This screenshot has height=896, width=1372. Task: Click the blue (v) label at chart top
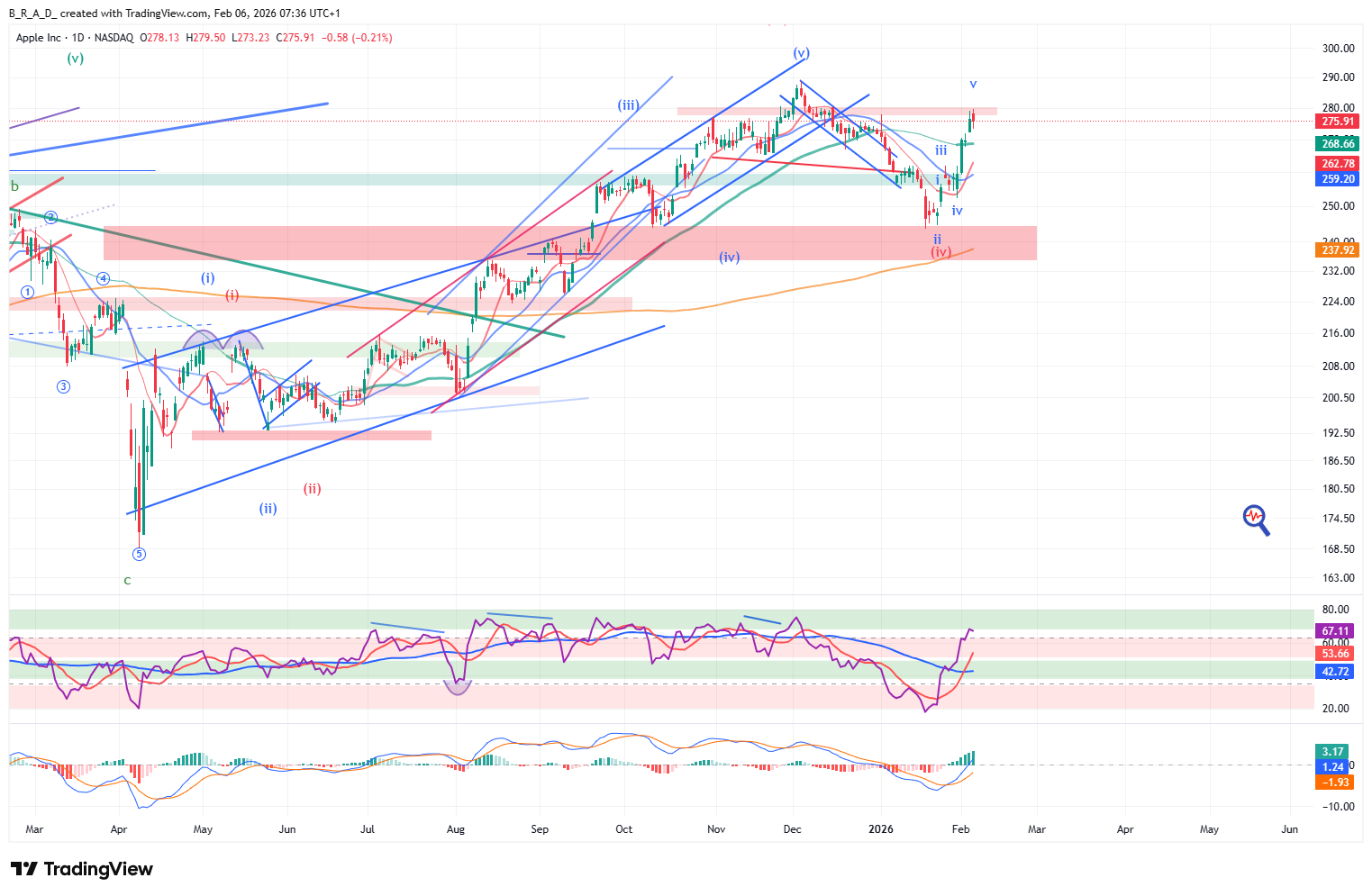[x=801, y=53]
